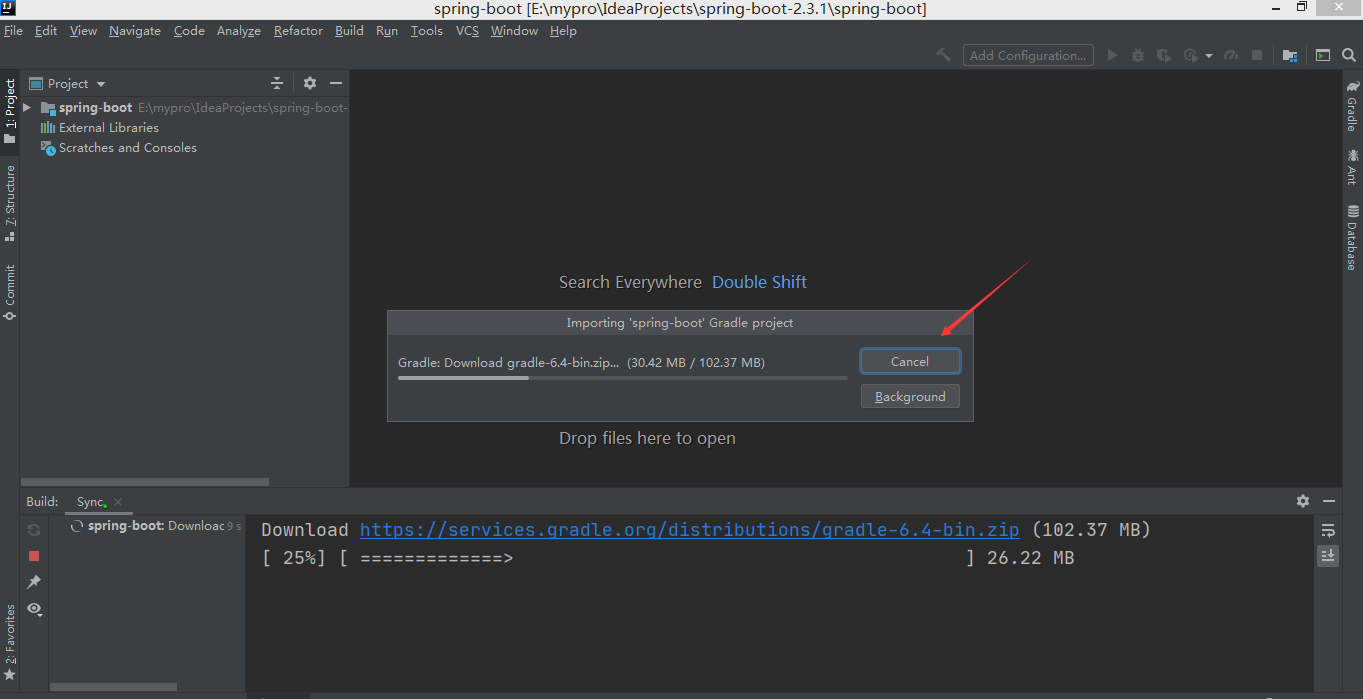Send the import task to Background

pyautogui.click(x=909, y=396)
